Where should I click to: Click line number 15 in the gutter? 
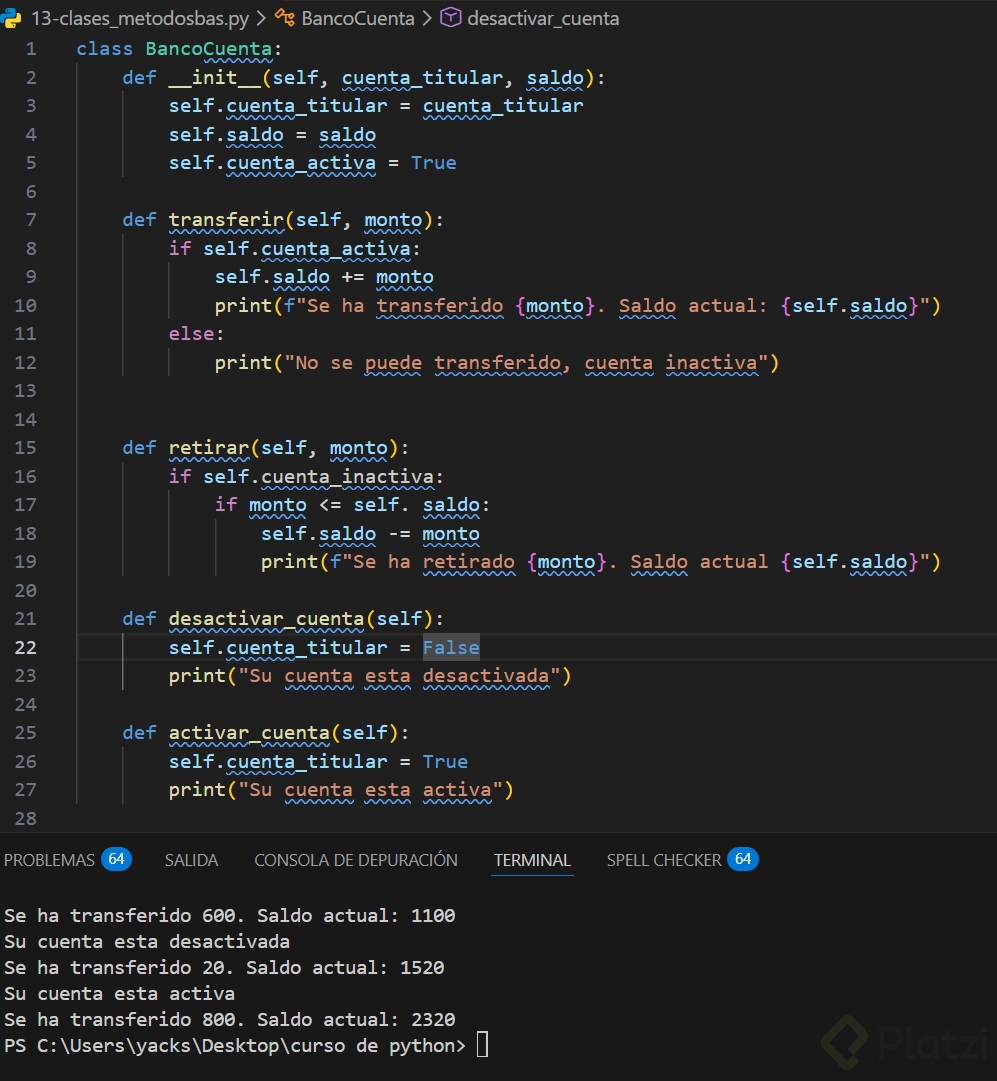pyautogui.click(x=26, y=448)
